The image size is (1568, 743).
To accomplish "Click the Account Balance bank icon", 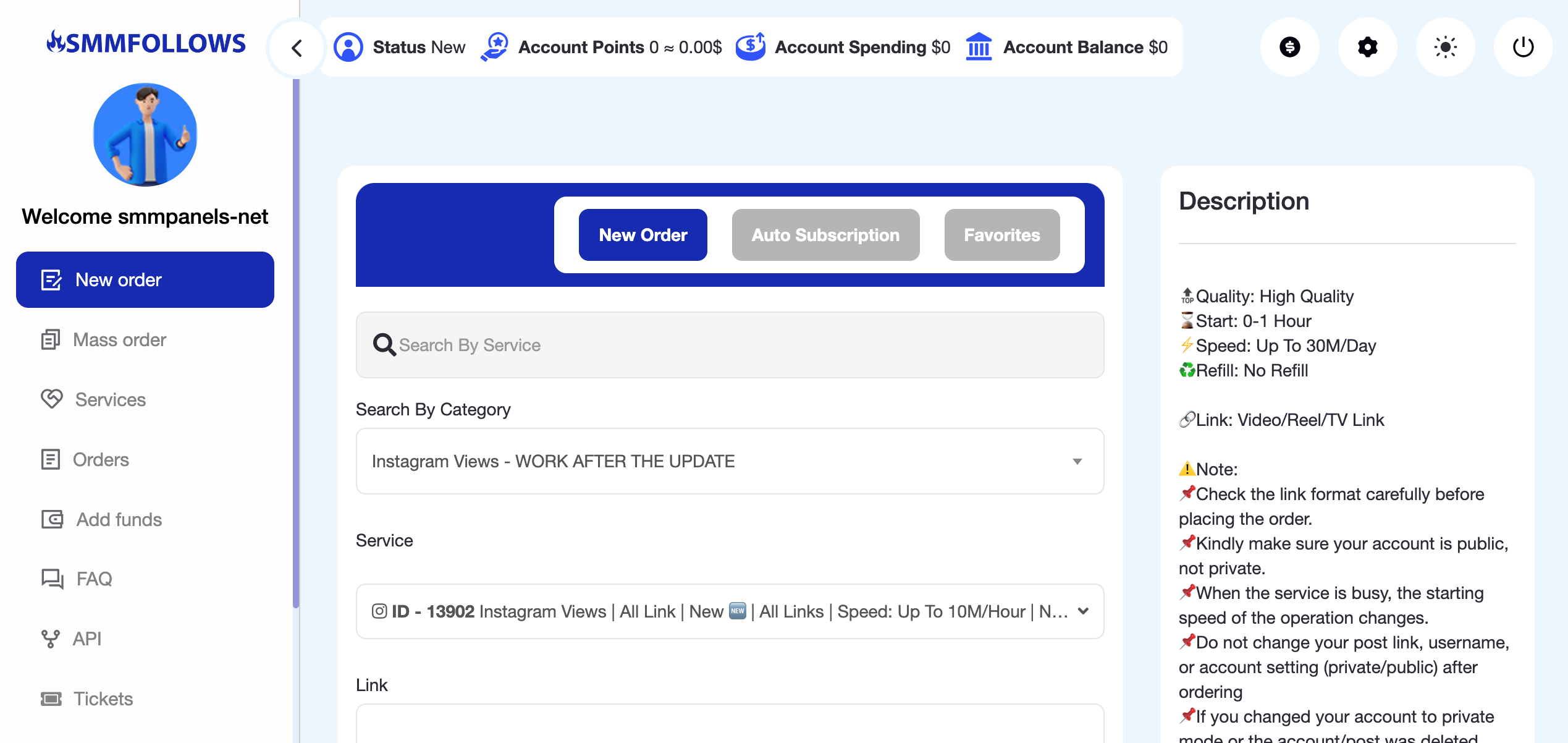I will coord(979,47).
